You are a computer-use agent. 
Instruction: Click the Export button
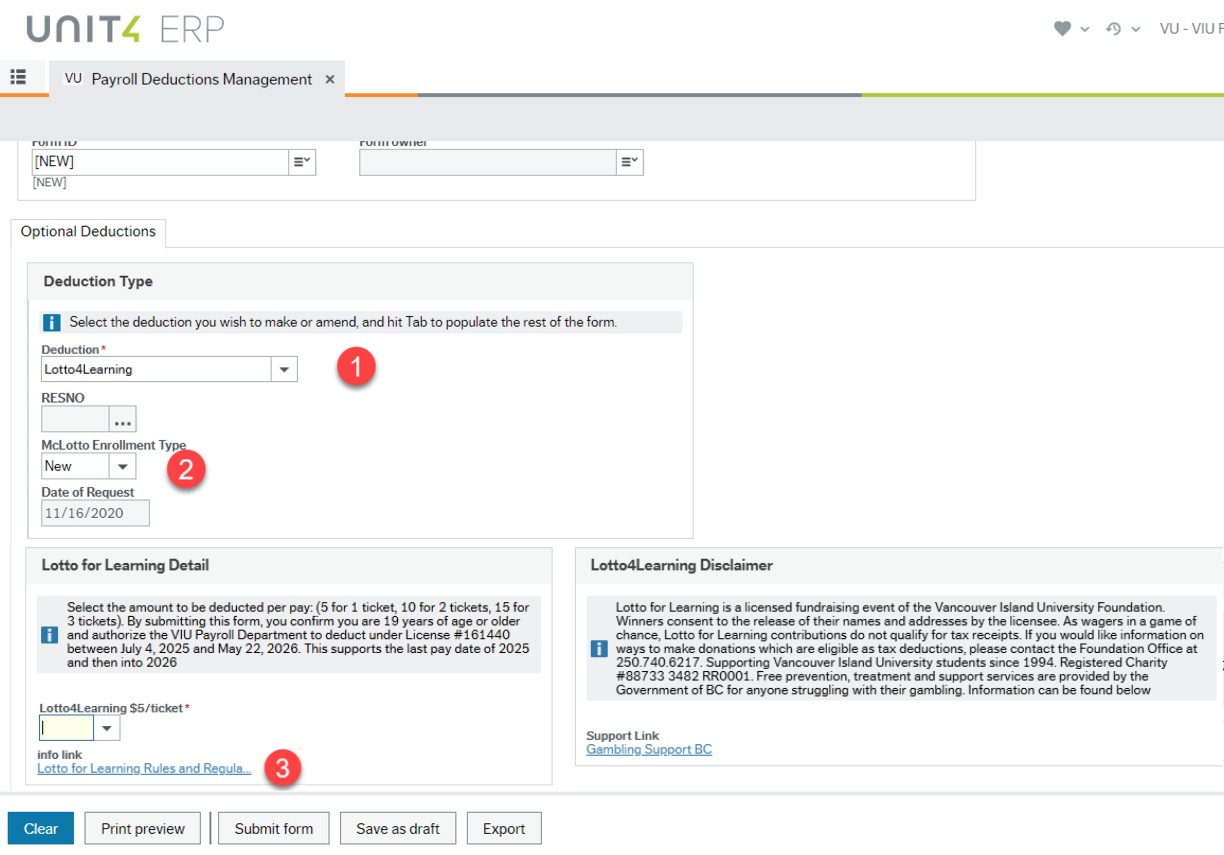coord(504,828)
